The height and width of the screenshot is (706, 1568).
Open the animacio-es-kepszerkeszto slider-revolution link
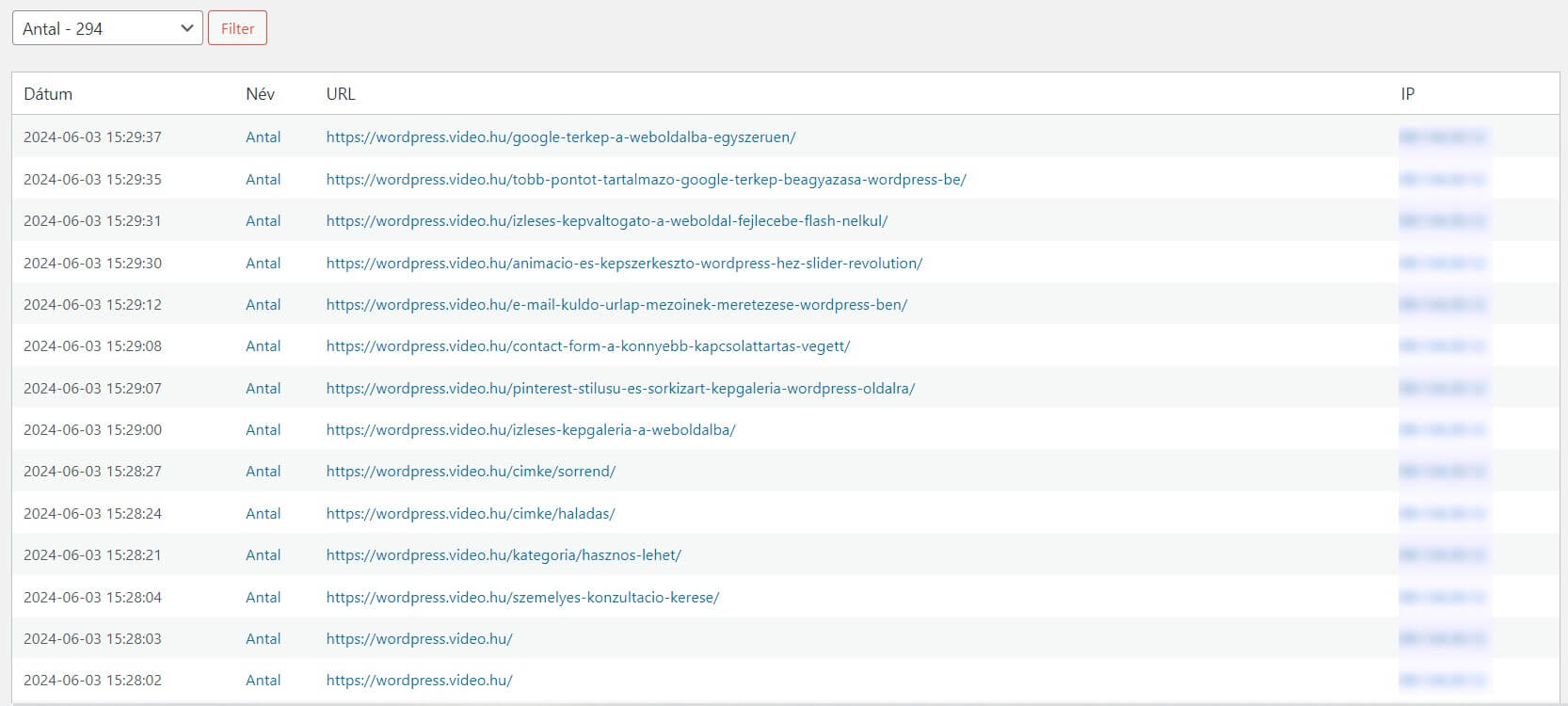pyautogui.click(x=624, y=263)
